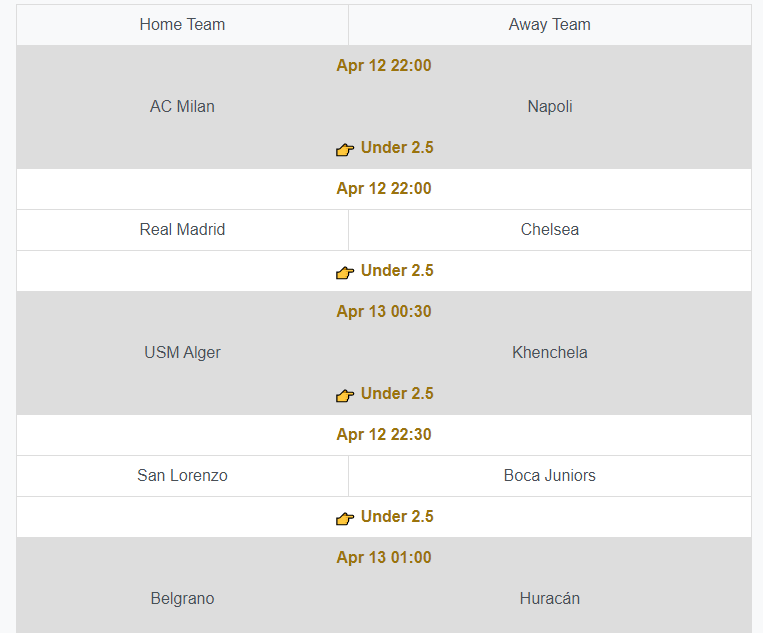Click the San Lorenzo home team cell
The width and height of the screenshot is (763, 633).
pyautogui.click(x=182, y=476)
